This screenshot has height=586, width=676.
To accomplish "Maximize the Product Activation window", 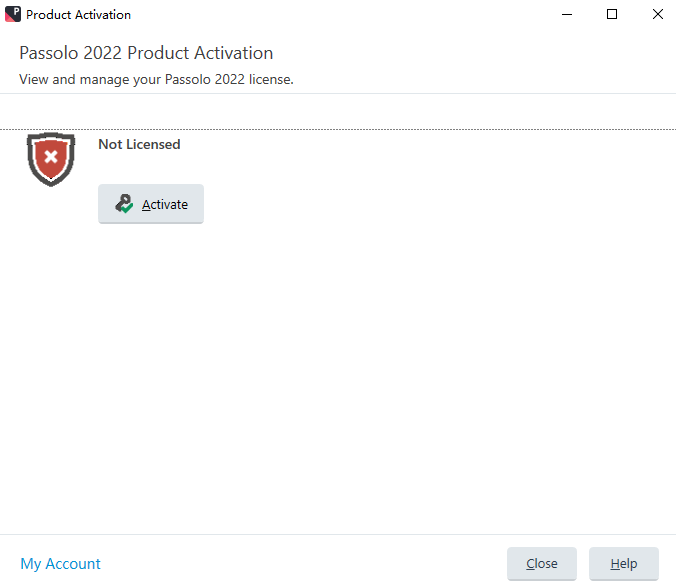I will point(612,14).
